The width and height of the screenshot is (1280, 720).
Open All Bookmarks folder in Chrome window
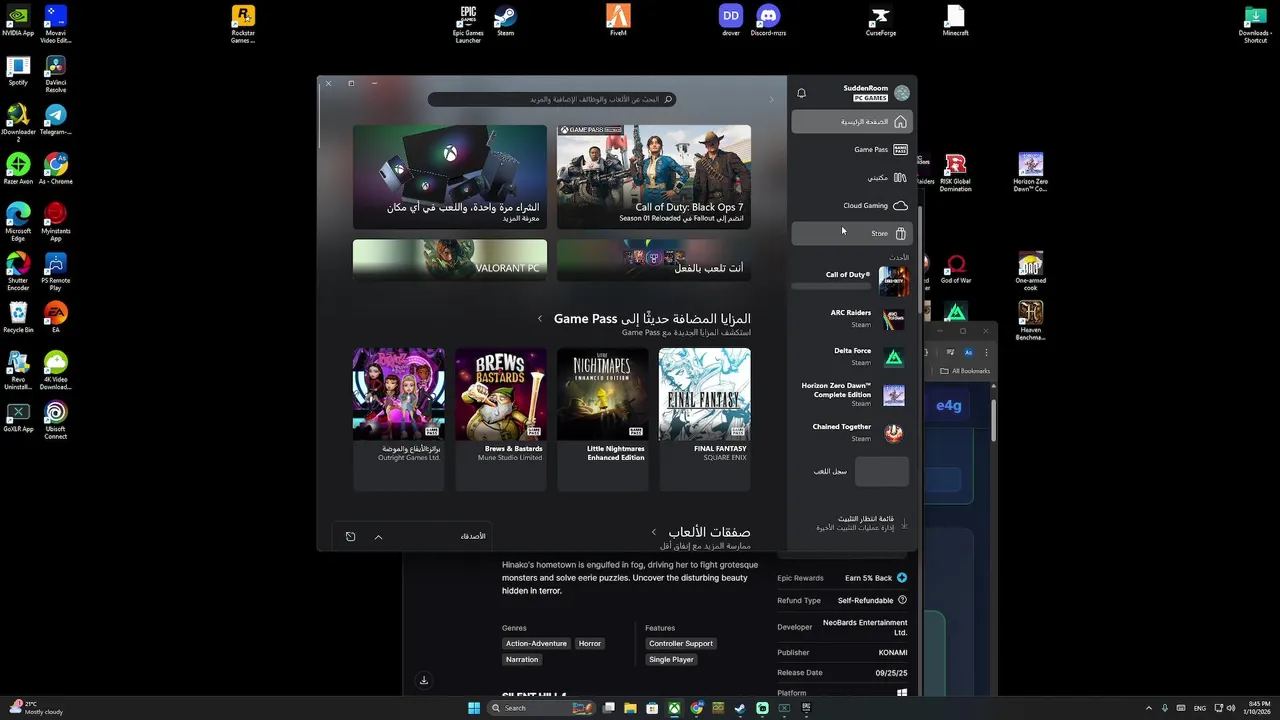coord(965,371)
